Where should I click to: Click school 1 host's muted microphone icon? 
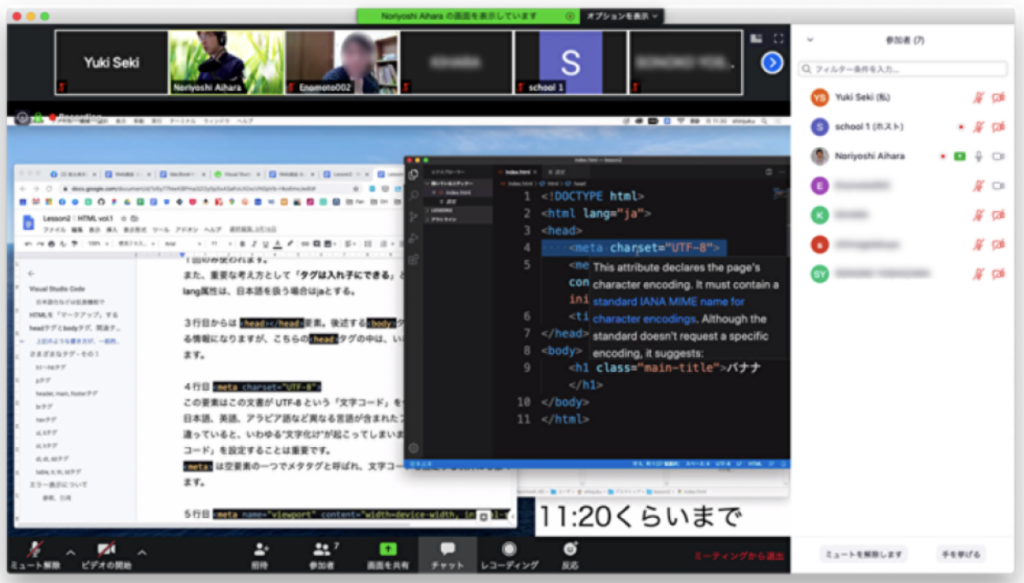[978, 127]
